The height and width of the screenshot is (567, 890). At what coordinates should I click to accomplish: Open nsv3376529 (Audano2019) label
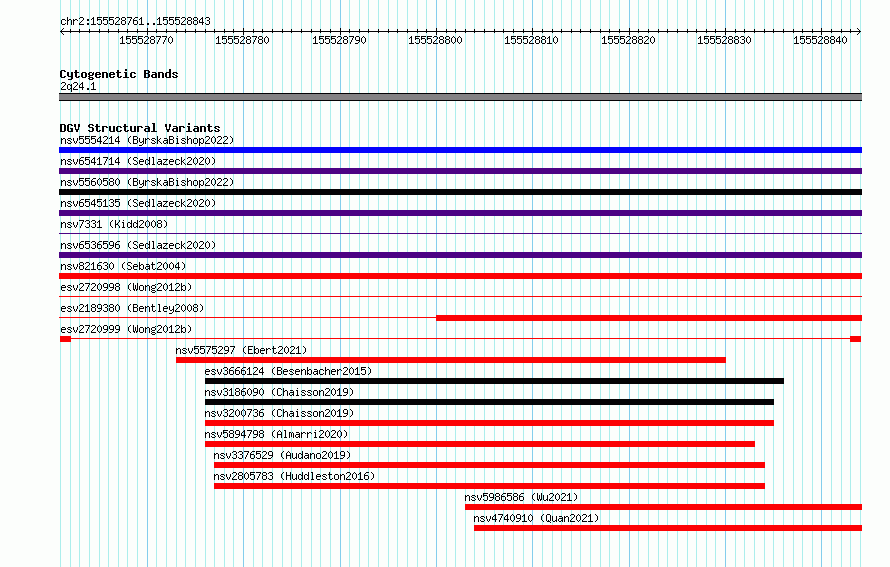(282, 455)
